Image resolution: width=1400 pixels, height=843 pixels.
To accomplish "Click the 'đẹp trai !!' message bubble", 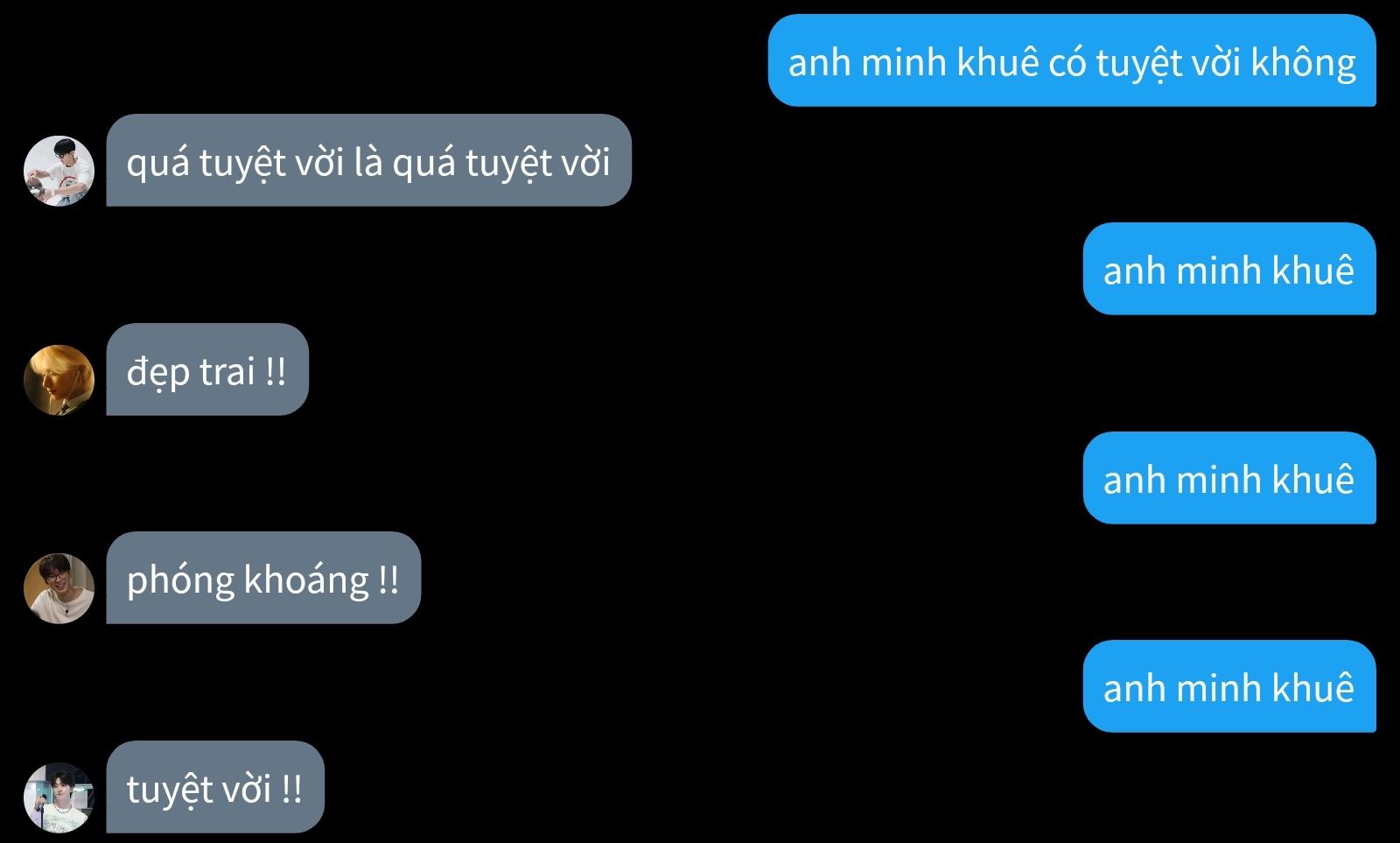I will pos(207,369).
